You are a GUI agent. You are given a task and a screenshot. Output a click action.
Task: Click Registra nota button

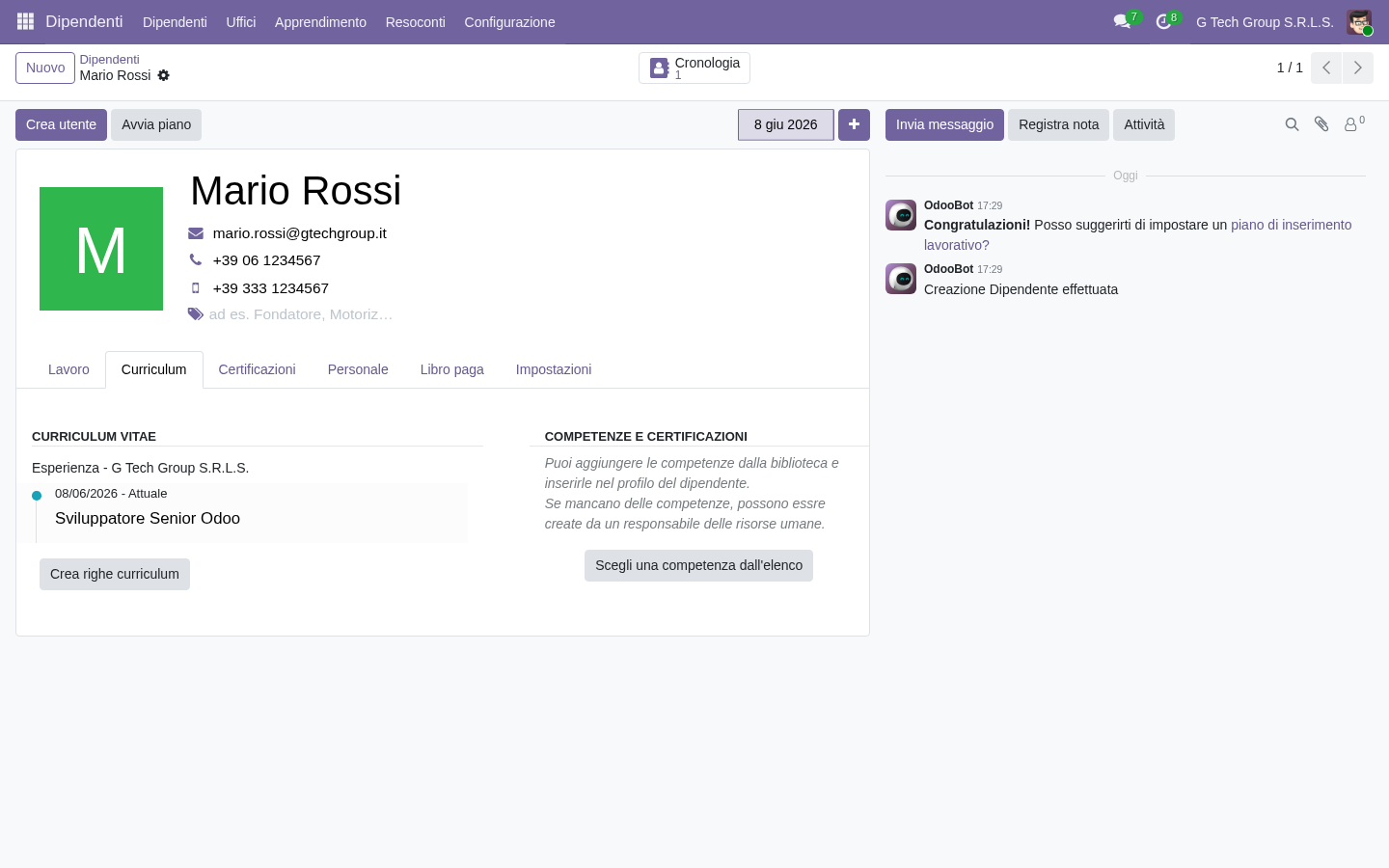pyautogui.click(x=1058, y=124)
